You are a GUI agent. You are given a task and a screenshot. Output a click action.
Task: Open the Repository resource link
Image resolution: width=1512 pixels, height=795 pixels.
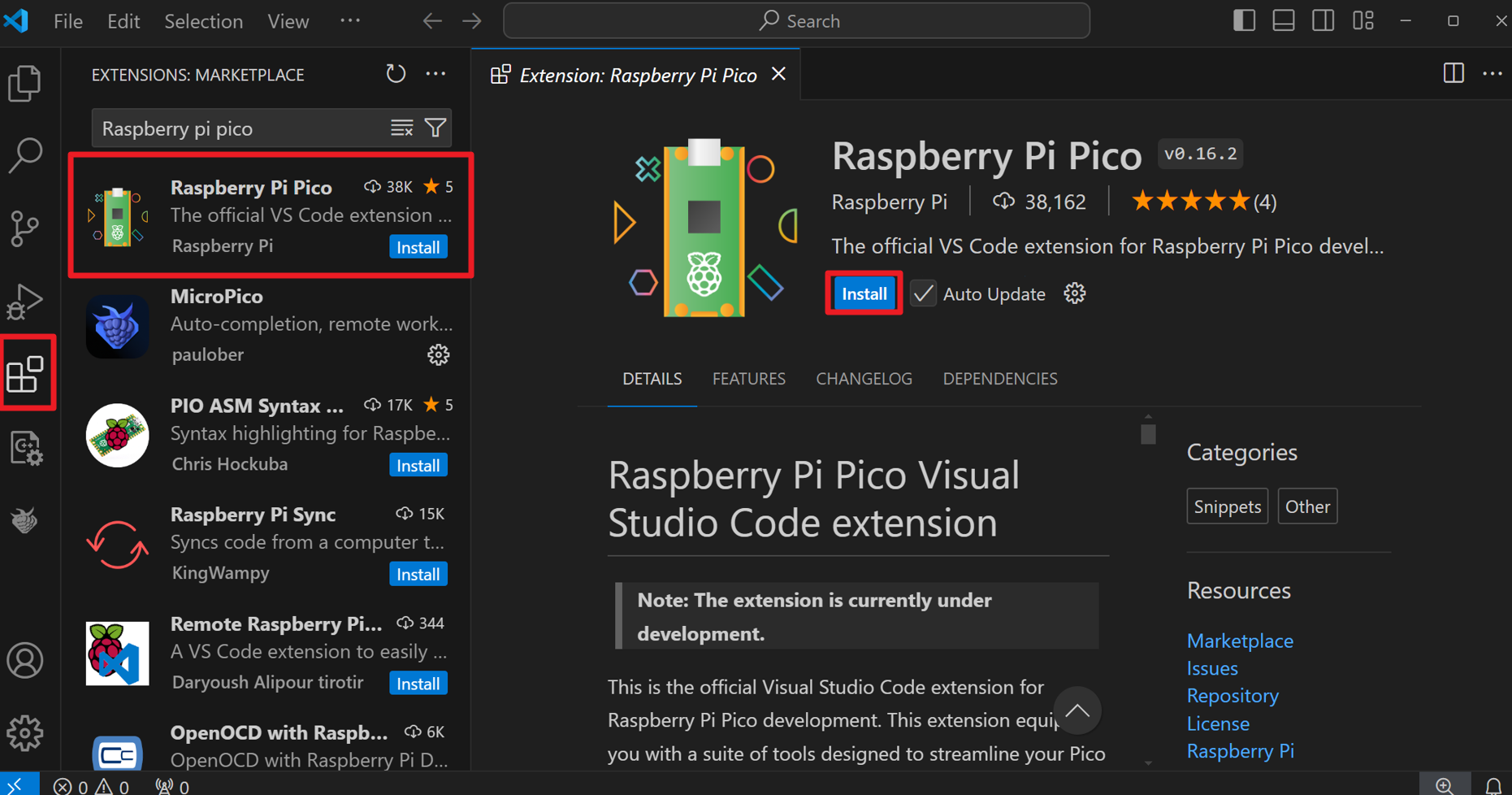click(1233, 696)
